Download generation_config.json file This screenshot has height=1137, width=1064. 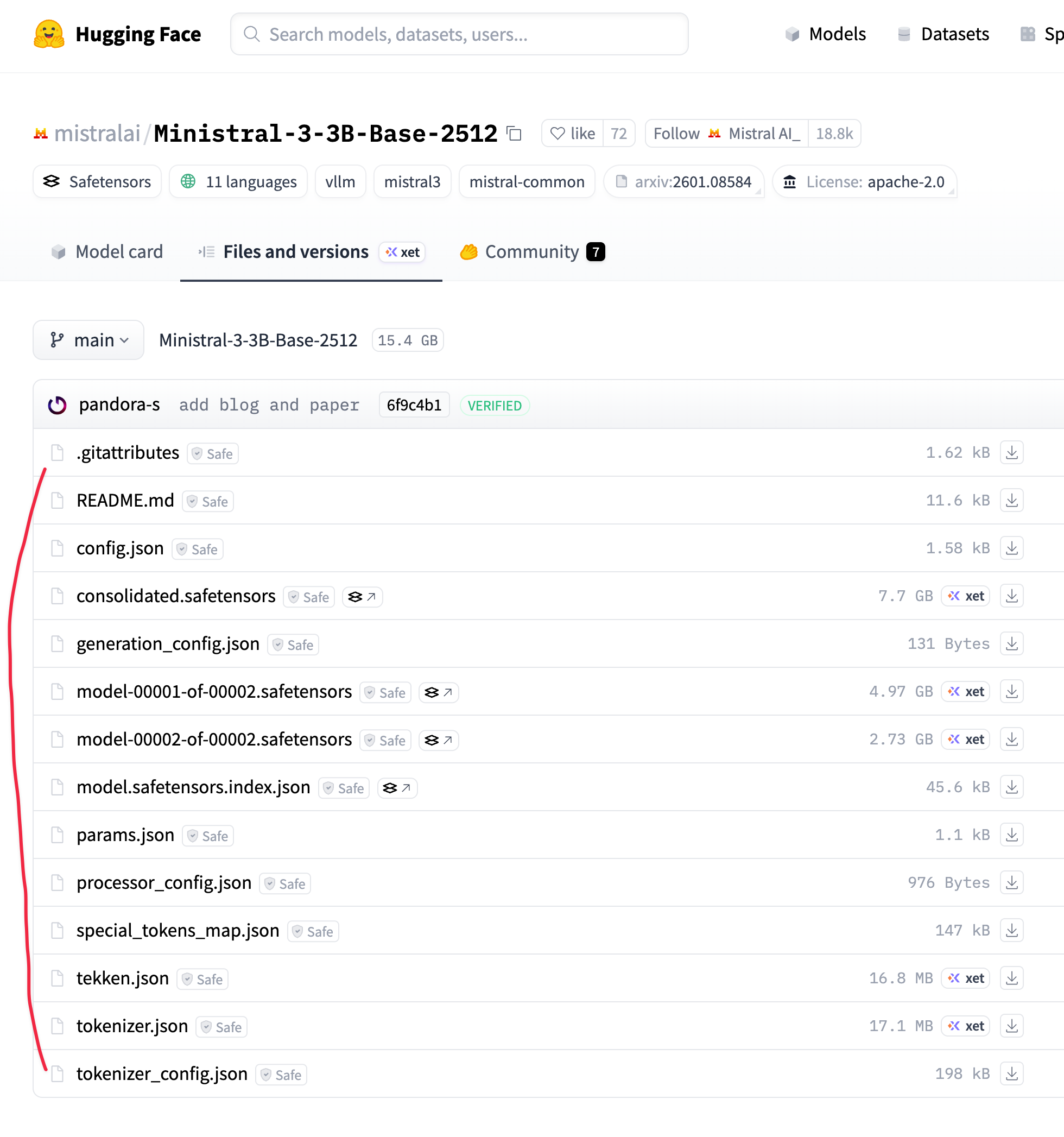[x=1011, y=643]
